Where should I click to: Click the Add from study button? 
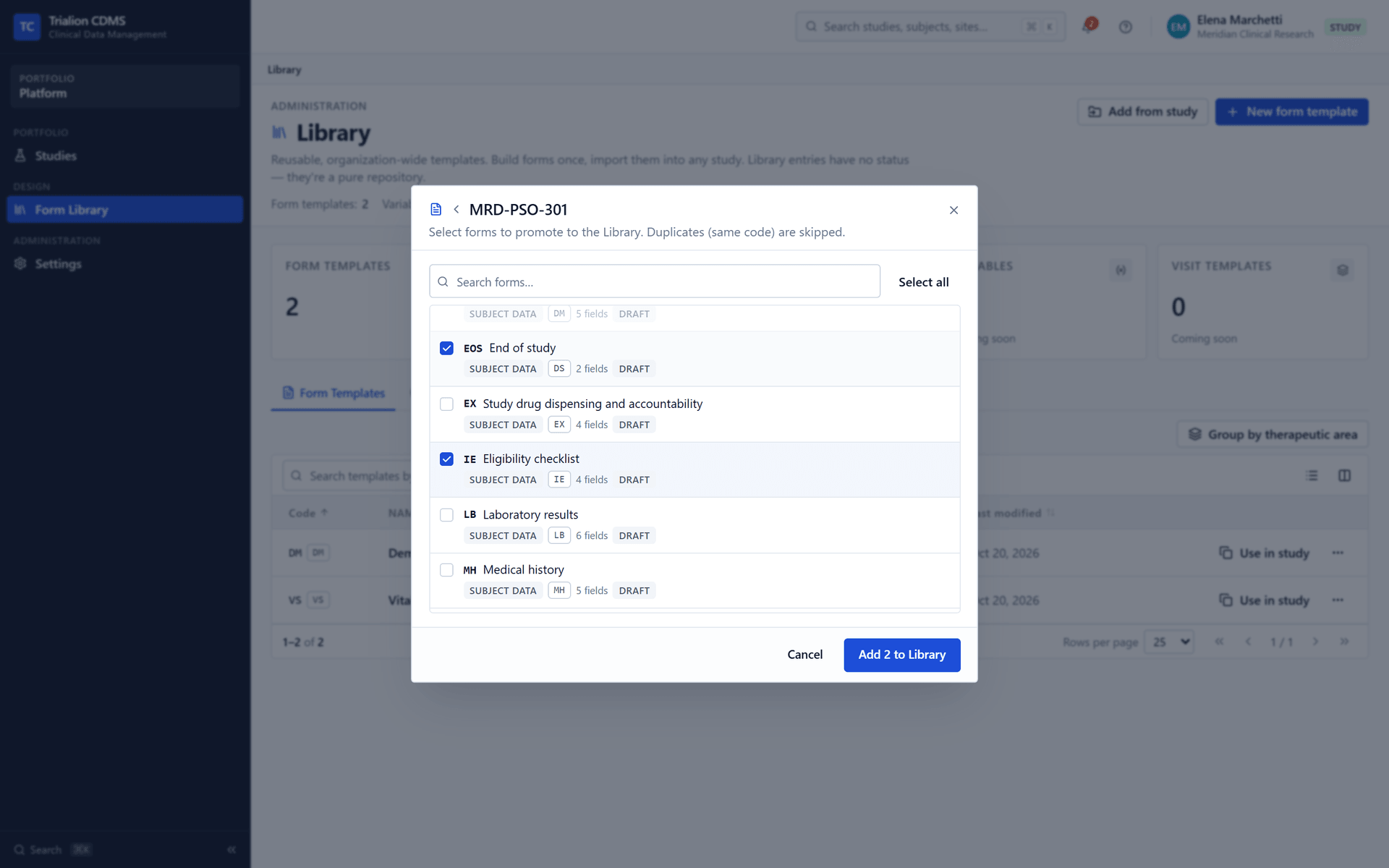tap(1142, 111)
